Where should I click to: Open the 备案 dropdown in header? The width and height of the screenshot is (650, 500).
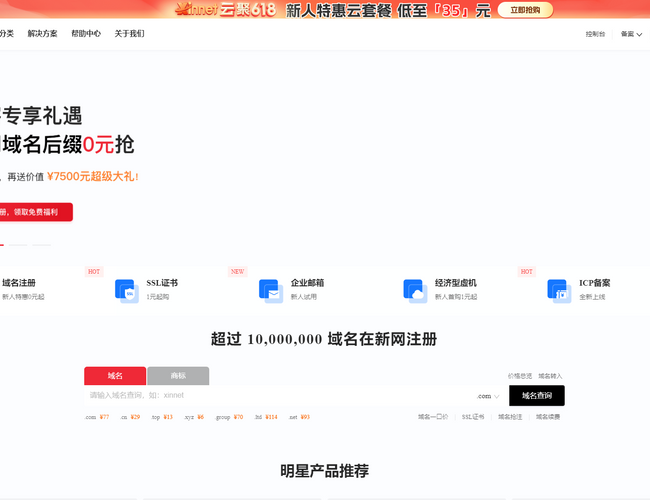(631, 34)
